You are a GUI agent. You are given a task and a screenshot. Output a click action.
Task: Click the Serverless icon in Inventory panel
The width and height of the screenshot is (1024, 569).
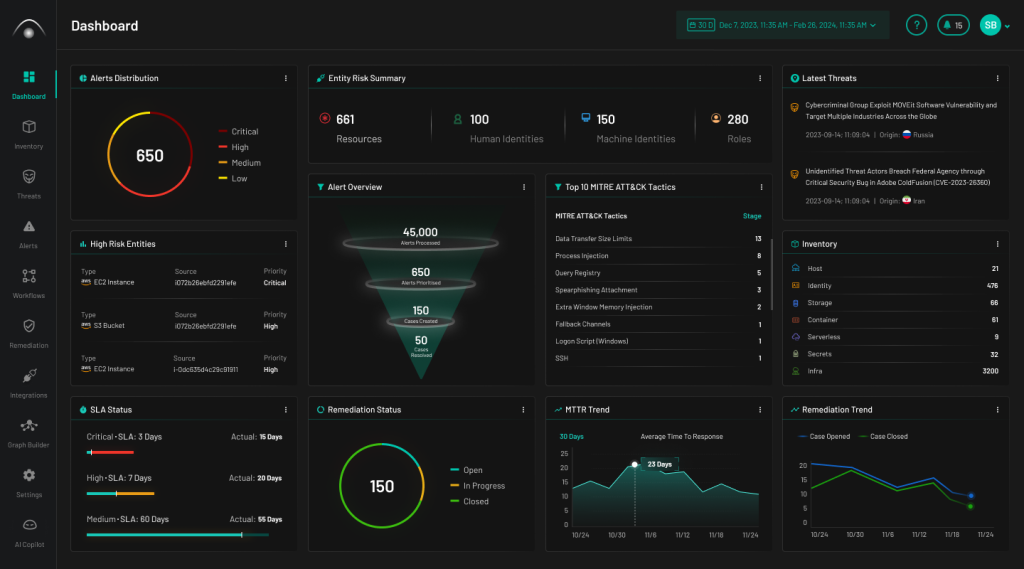click(795, 336)
